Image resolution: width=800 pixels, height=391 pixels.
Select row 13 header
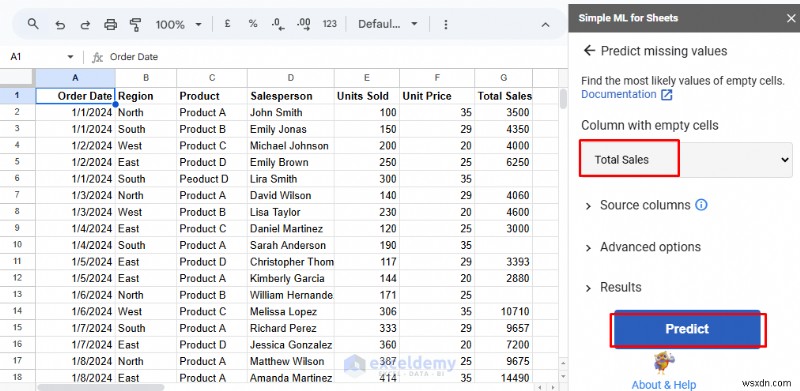[17, 295]
